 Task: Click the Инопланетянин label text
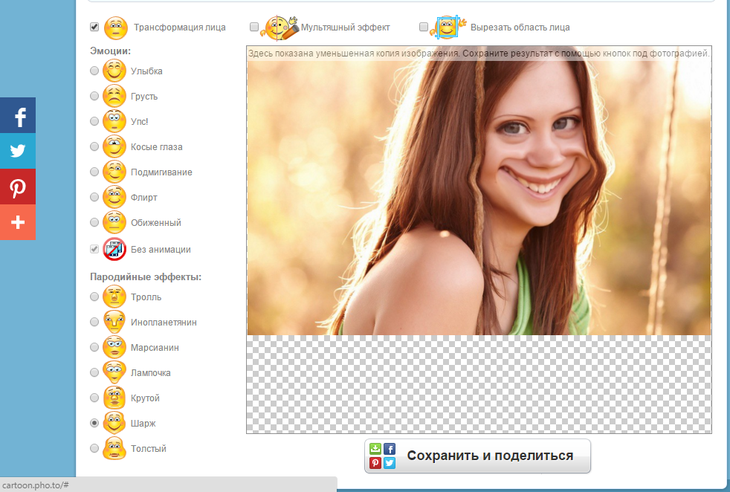click(x=164, y=322)
